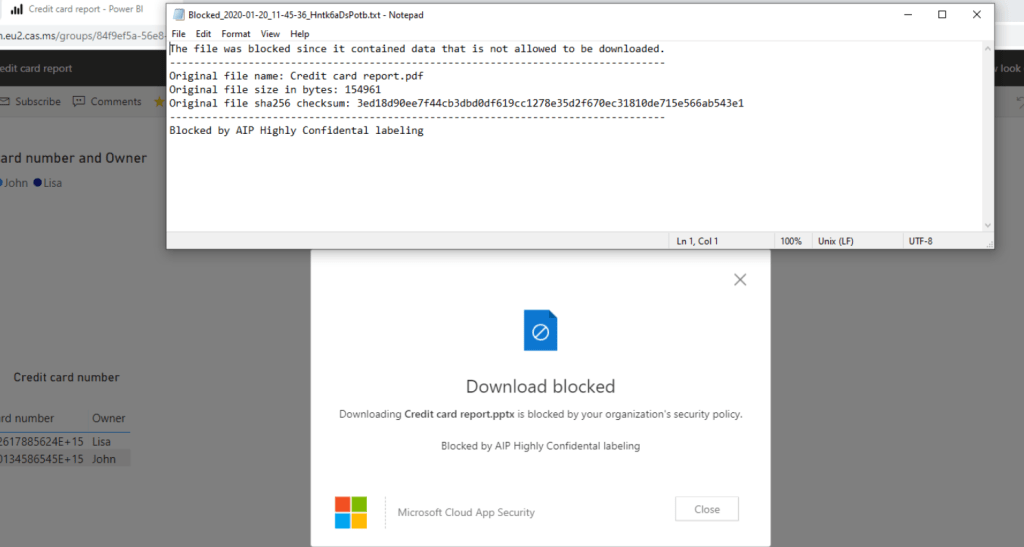1024x547 pixels.
Task: Open the Edit menu in Notepad
Action: coord(203,34)
